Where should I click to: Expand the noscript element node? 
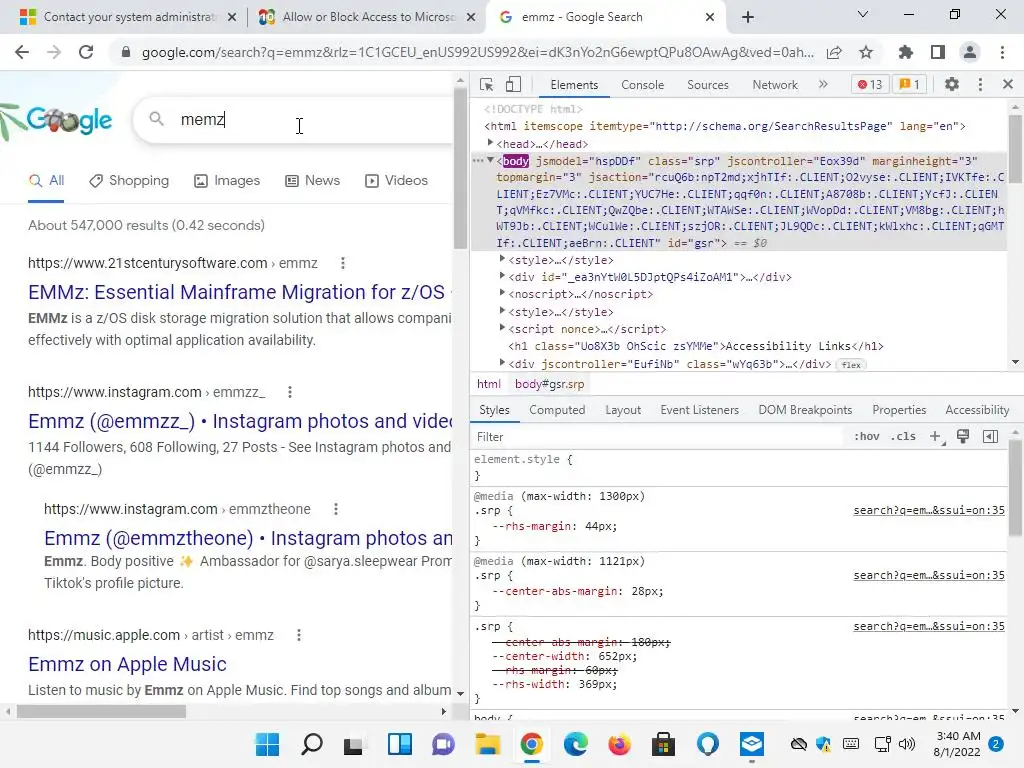tap(502, 293)
